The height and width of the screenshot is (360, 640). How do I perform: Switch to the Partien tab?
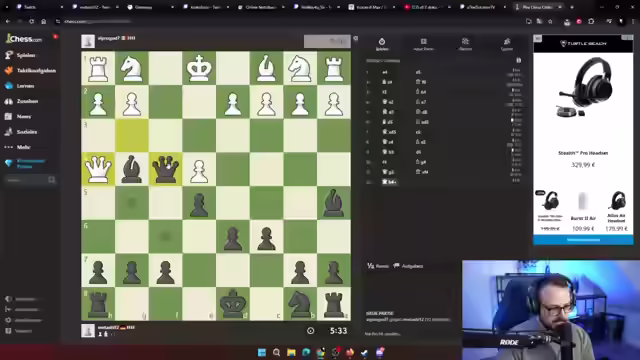tap(465, 44)
